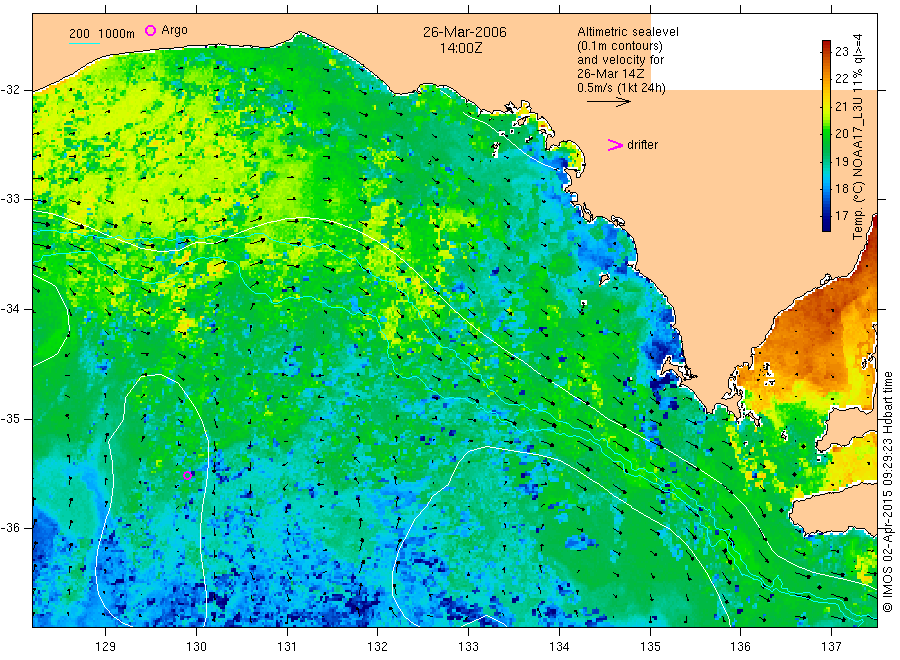Screen dimensions: 900x660
Task: Click the '1000m' isobath legend label
Action: tap(116, 34)
